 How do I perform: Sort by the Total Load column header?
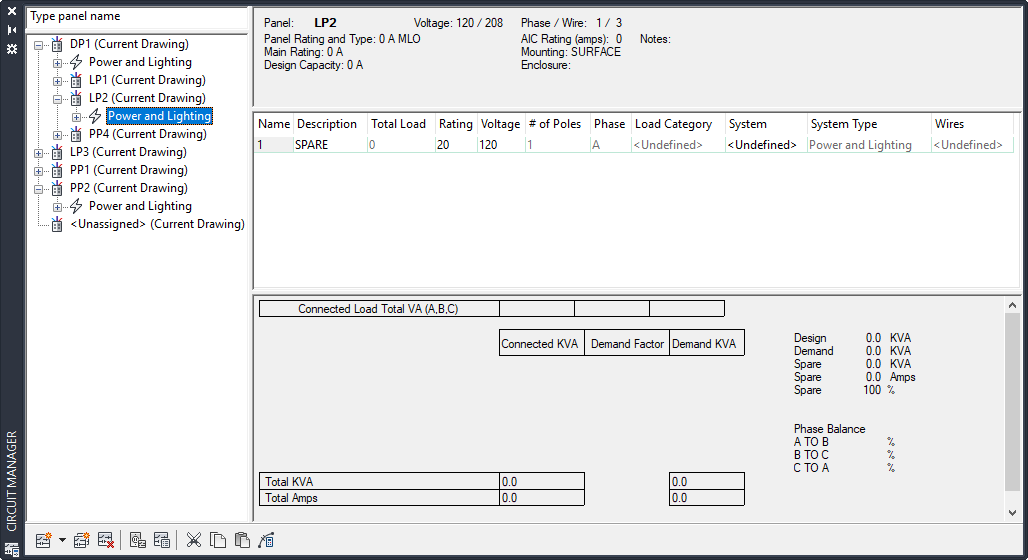click(x=400, y=124)
